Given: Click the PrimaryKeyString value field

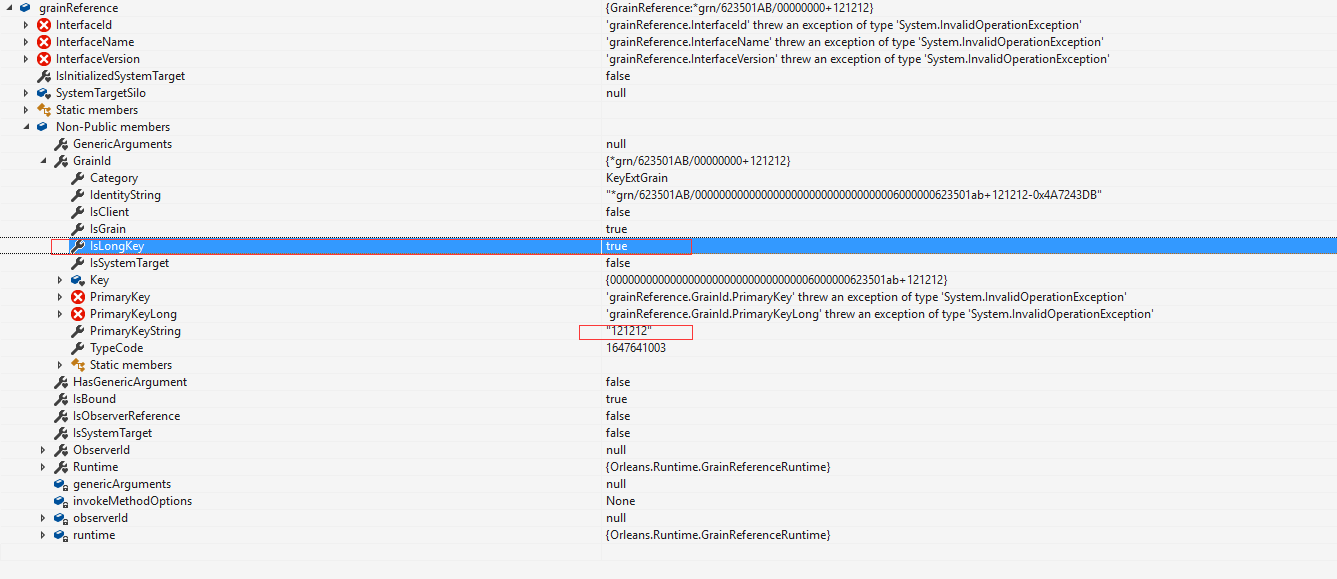Looking at the screenshot, I should coord(636,331).
